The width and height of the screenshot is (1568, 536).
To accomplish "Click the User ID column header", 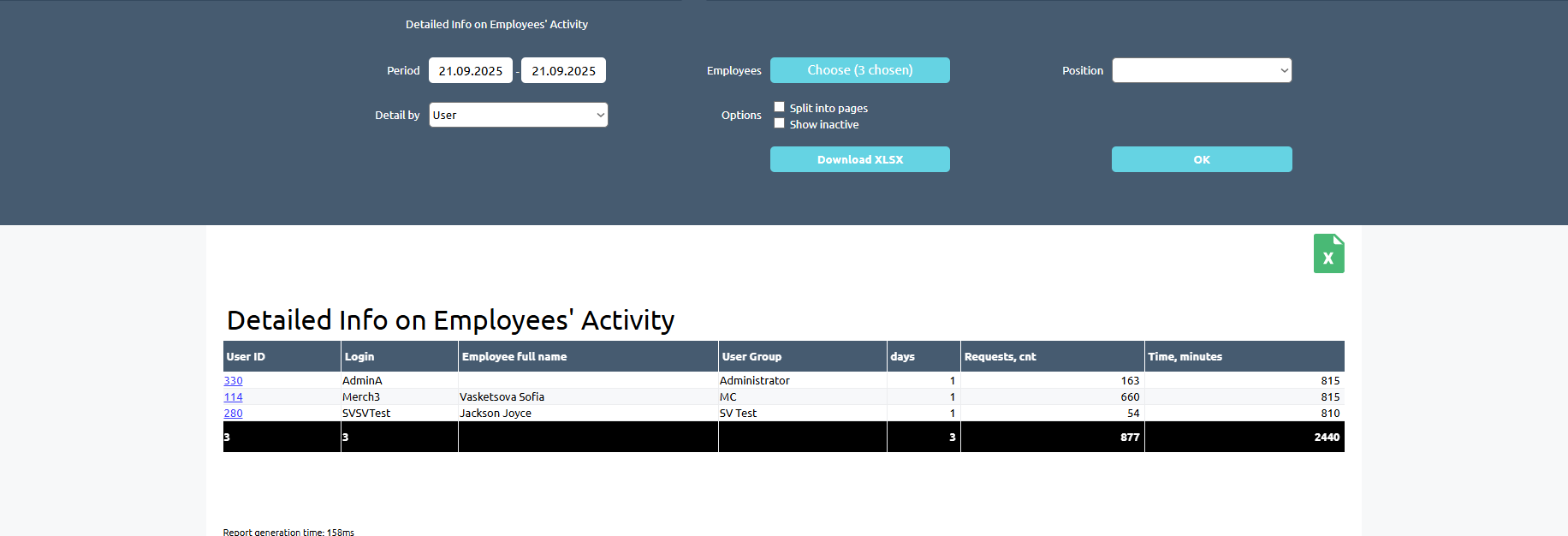I will pyautogui.click(x=246, y=357).
